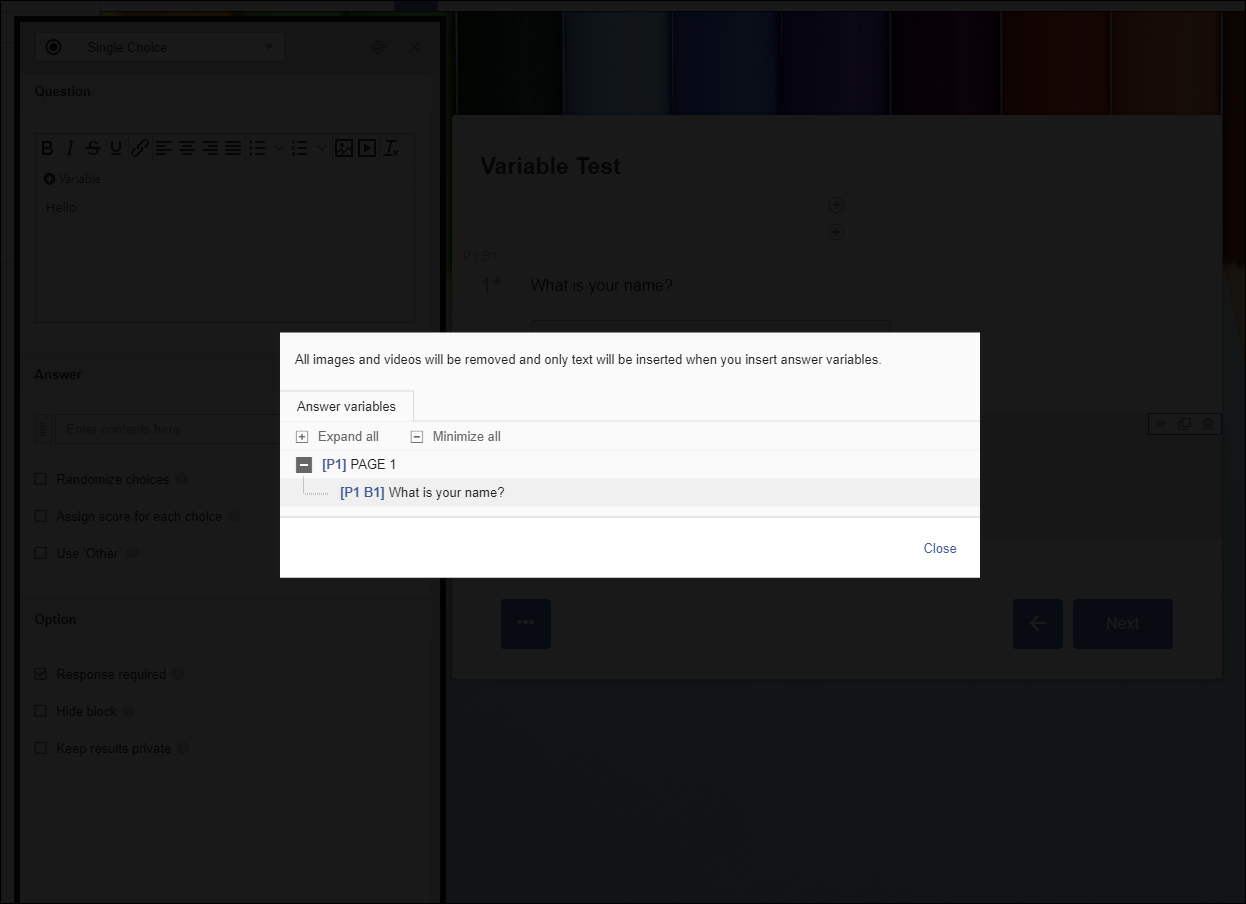1246x904 pixels.
Task: Open help for Randomize choices
Action: (x=181, y=479)
